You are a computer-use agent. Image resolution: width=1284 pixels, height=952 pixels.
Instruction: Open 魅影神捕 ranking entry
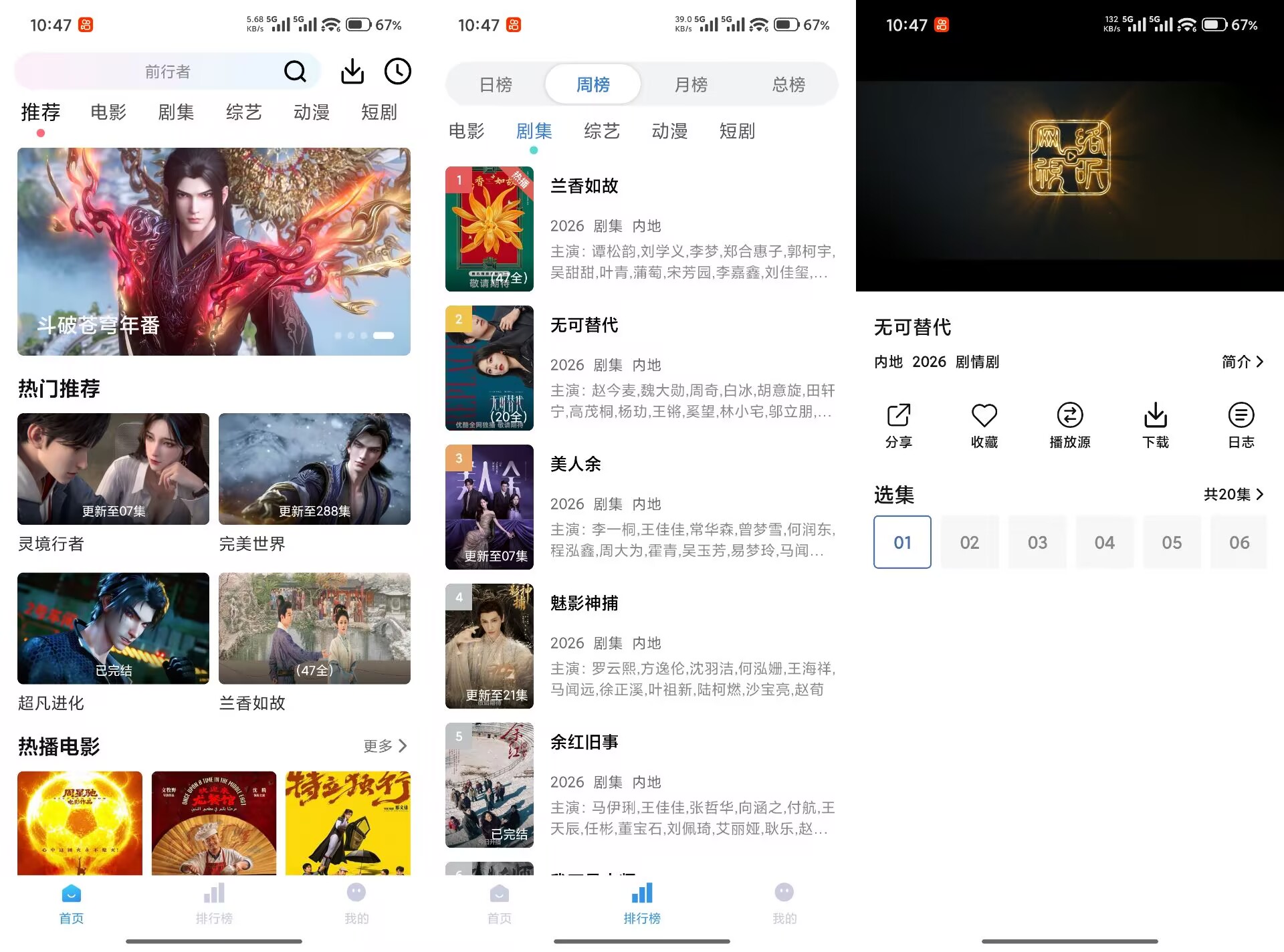[x=641, y=646]
